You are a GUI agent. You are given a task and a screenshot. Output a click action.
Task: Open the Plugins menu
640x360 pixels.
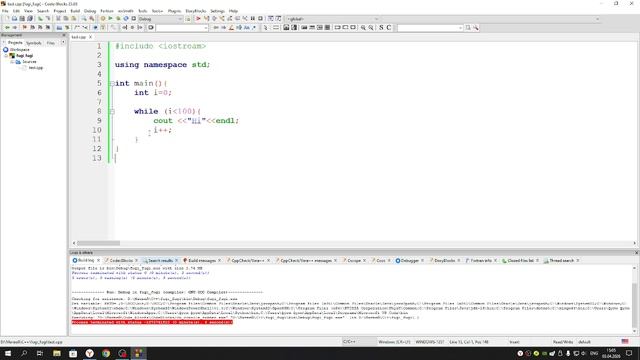(174, 11)
